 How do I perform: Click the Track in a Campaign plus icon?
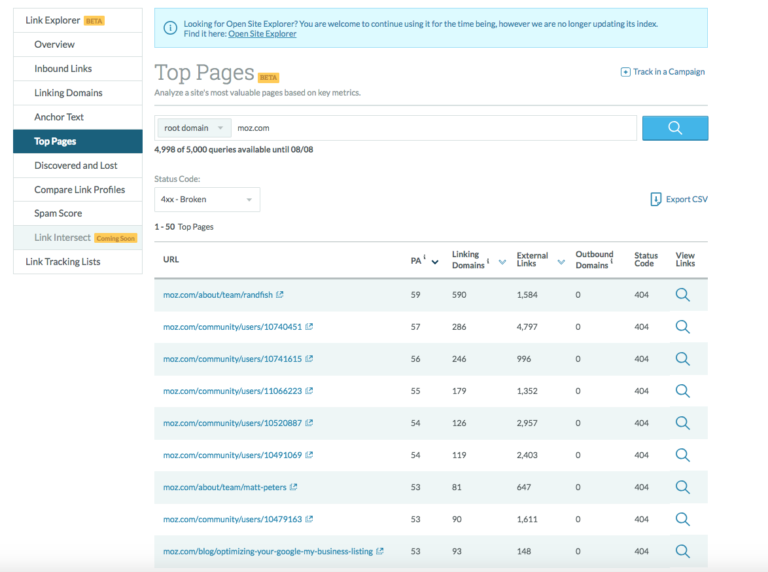click(625, 72)
